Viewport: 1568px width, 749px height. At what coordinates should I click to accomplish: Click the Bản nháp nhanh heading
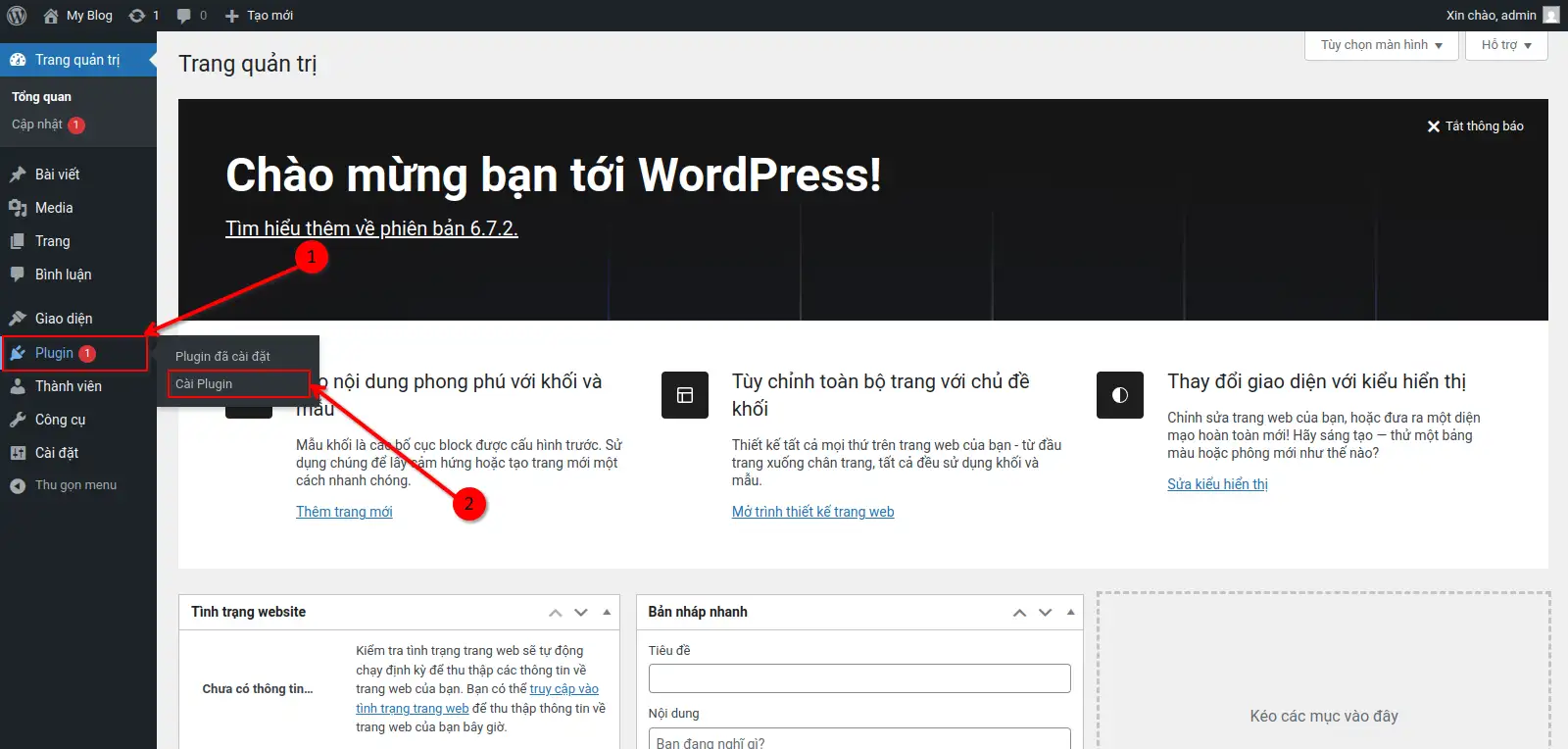[698, 612]
